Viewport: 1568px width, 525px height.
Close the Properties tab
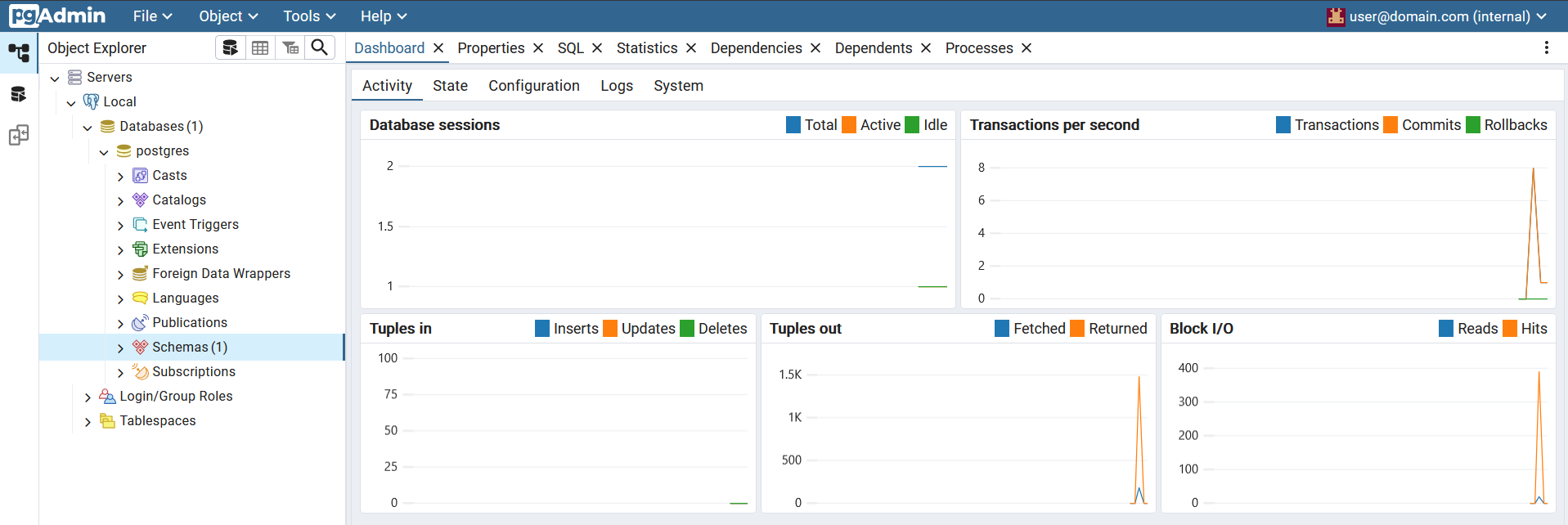(x=538, y=48)
